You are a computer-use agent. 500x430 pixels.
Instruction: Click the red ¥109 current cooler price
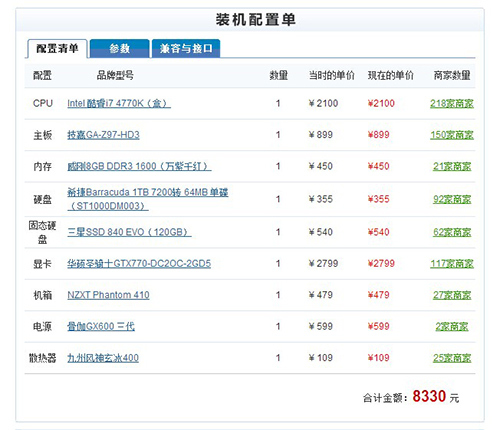378,358
